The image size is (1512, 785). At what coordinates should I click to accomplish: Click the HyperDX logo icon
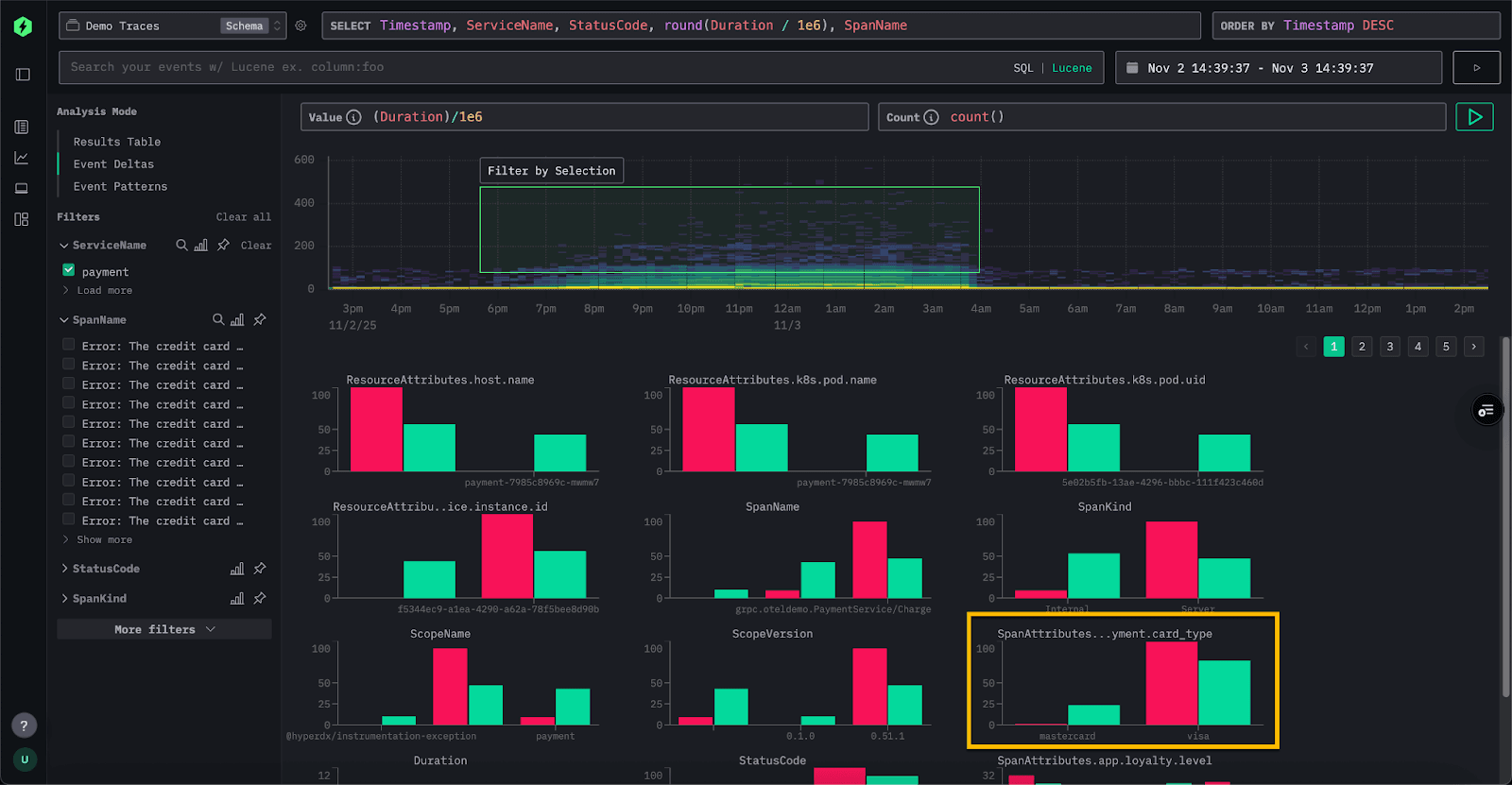coord(23,26)
